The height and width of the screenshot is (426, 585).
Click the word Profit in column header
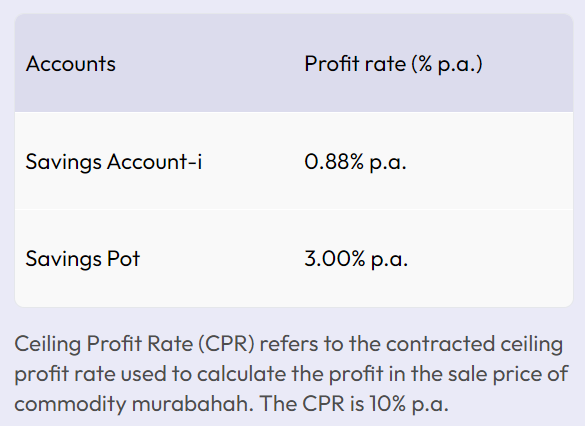[x=332, y=64]
